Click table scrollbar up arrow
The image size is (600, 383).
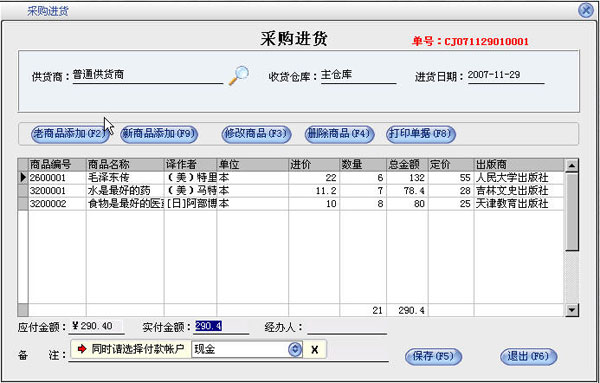(x=572, y=166)
